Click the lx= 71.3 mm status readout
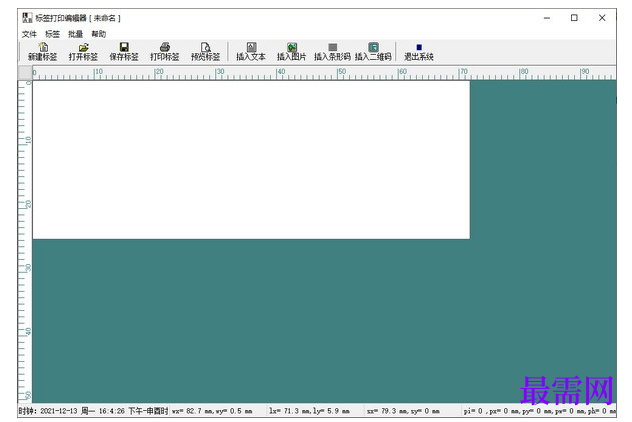 [310, 411]
